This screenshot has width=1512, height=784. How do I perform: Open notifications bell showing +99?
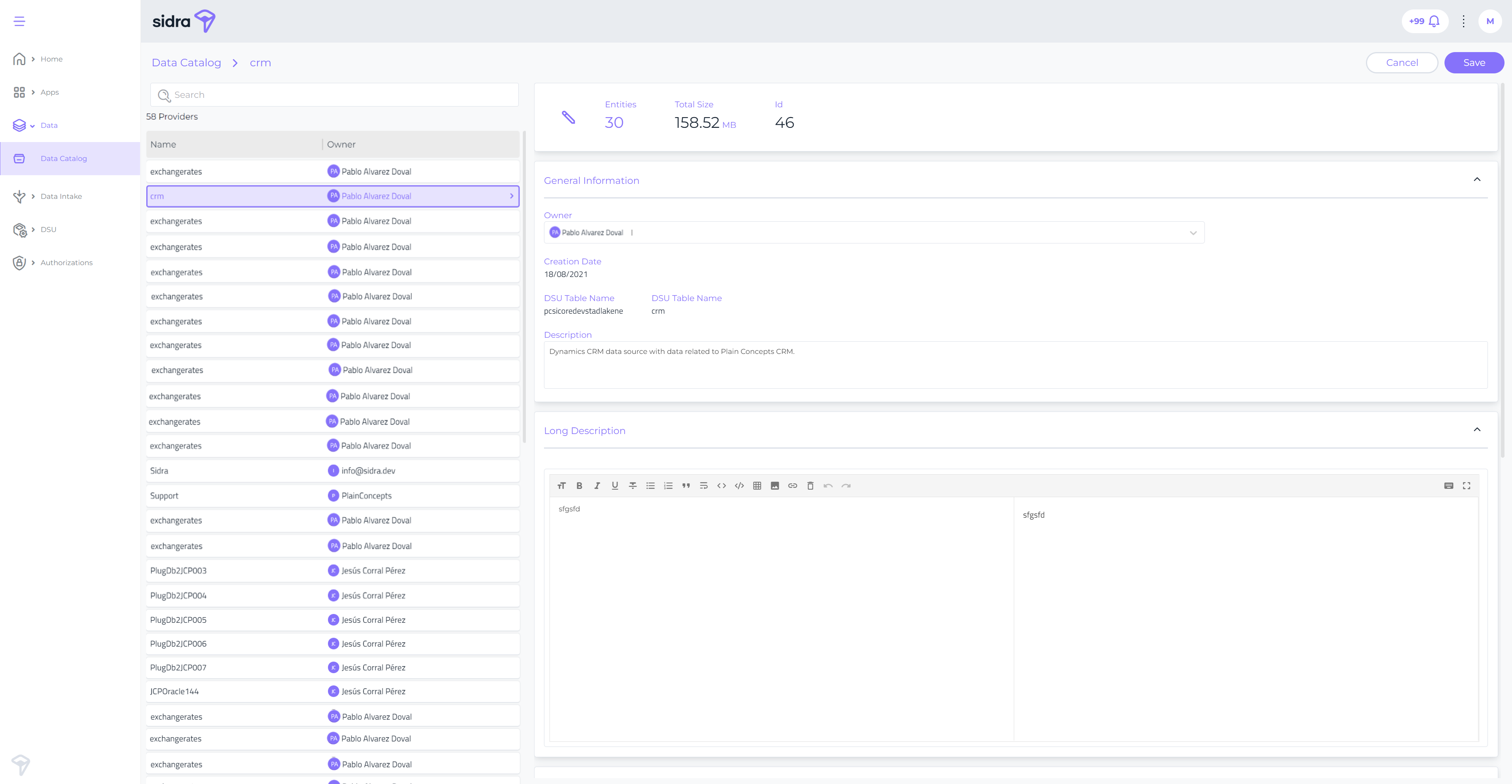coord(1424,21)
